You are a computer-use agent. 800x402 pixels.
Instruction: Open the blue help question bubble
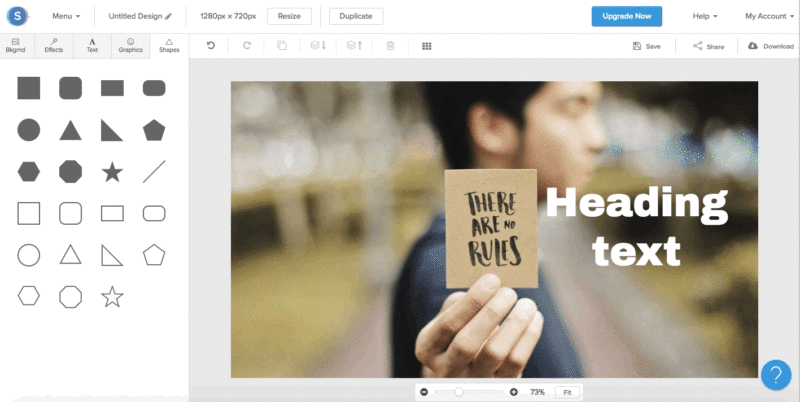click(776, 375)
